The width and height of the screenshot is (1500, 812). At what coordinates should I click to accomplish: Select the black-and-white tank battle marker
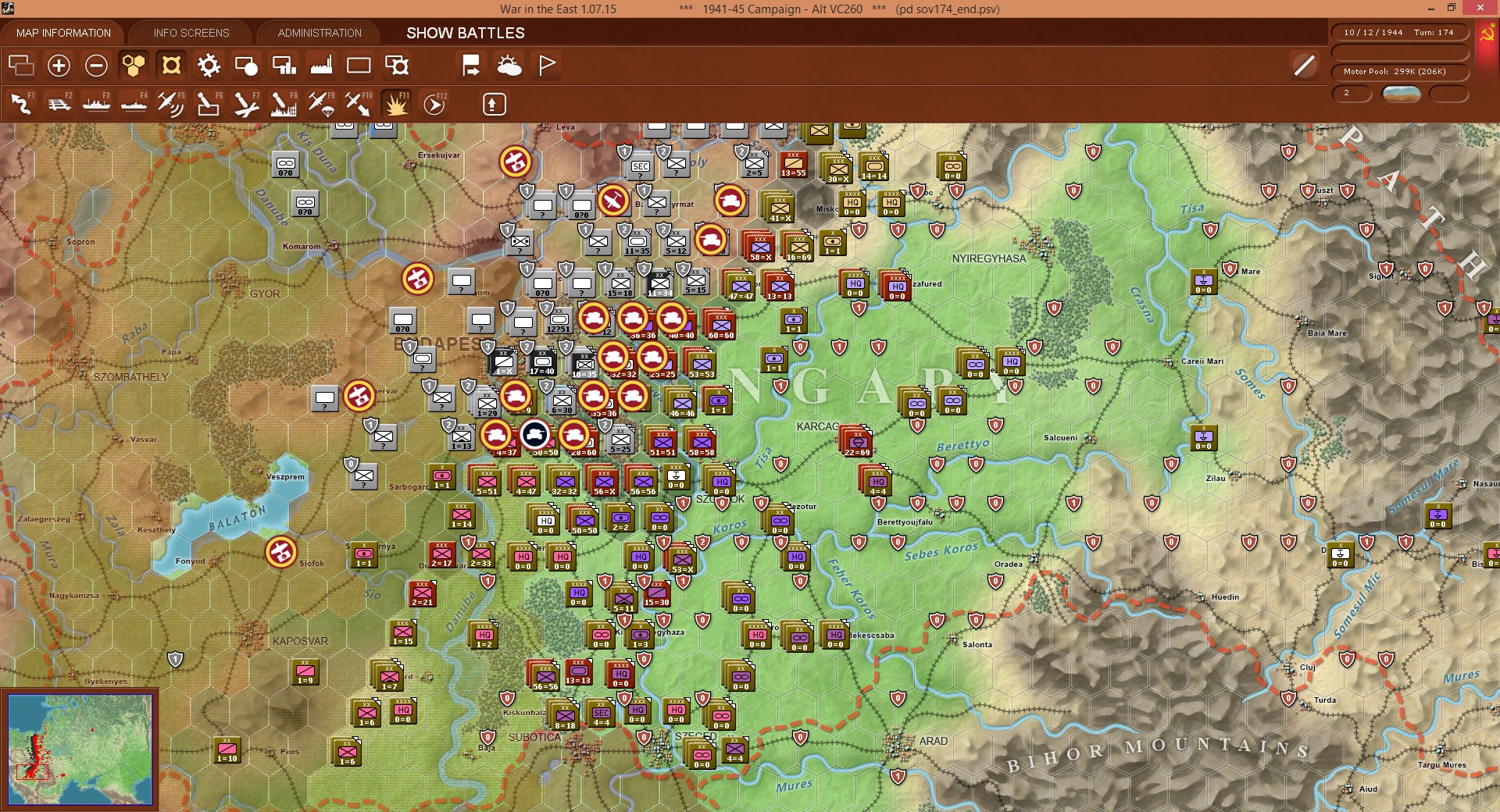click(535, 434)
